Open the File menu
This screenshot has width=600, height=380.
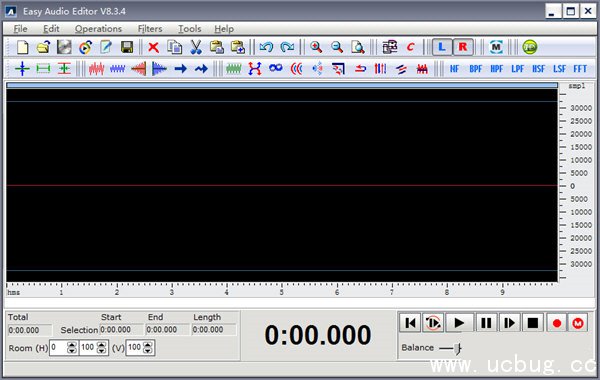click(x=20, y=29)
